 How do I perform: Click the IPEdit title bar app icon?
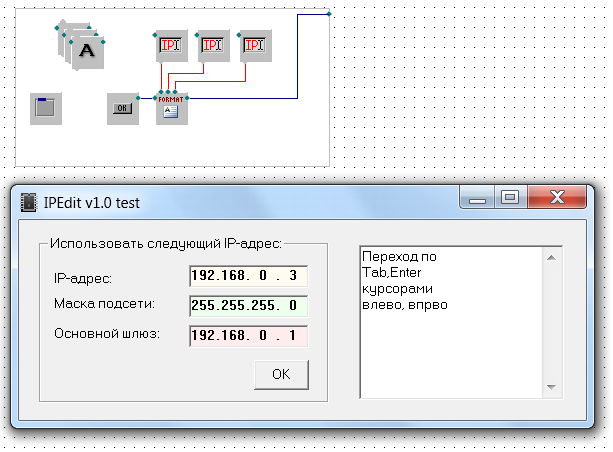pyautogui.click(x=28, y=202)
